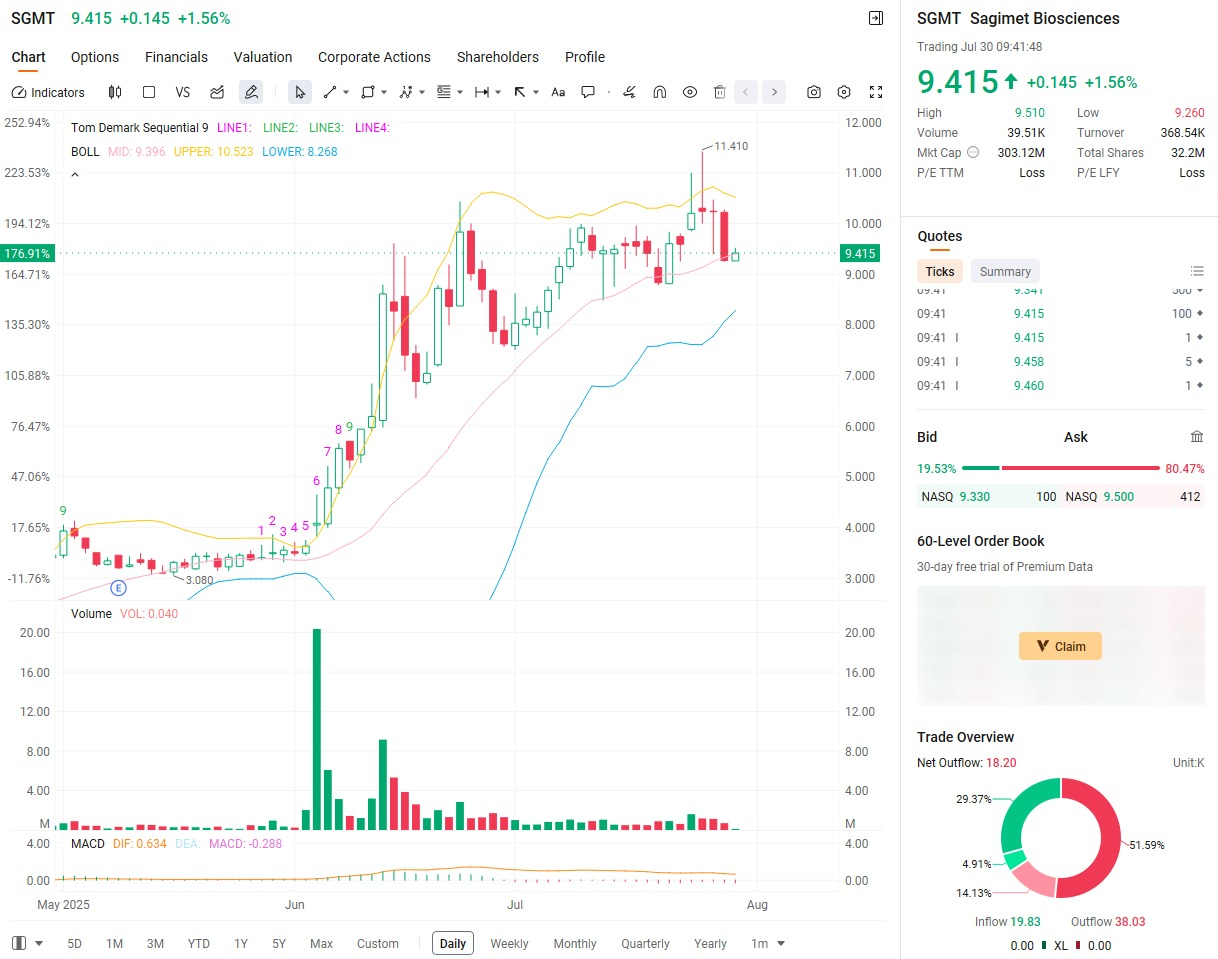This screenshot has width=1218, height=959.
Task: Open the trend line tool dropdown arrow
Action: click(x=346, y=92)
